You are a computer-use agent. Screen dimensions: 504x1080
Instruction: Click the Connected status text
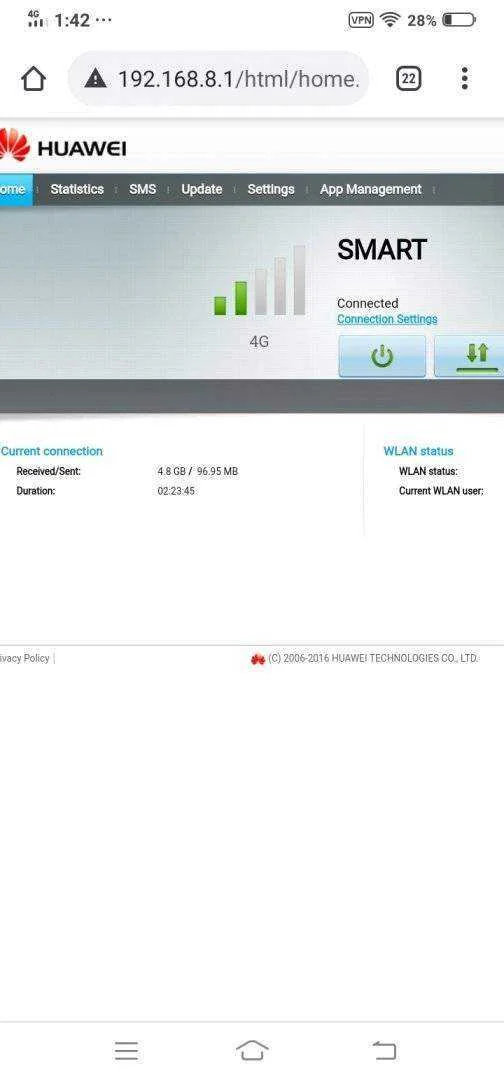pyautogui.click(x=368, y=303)
